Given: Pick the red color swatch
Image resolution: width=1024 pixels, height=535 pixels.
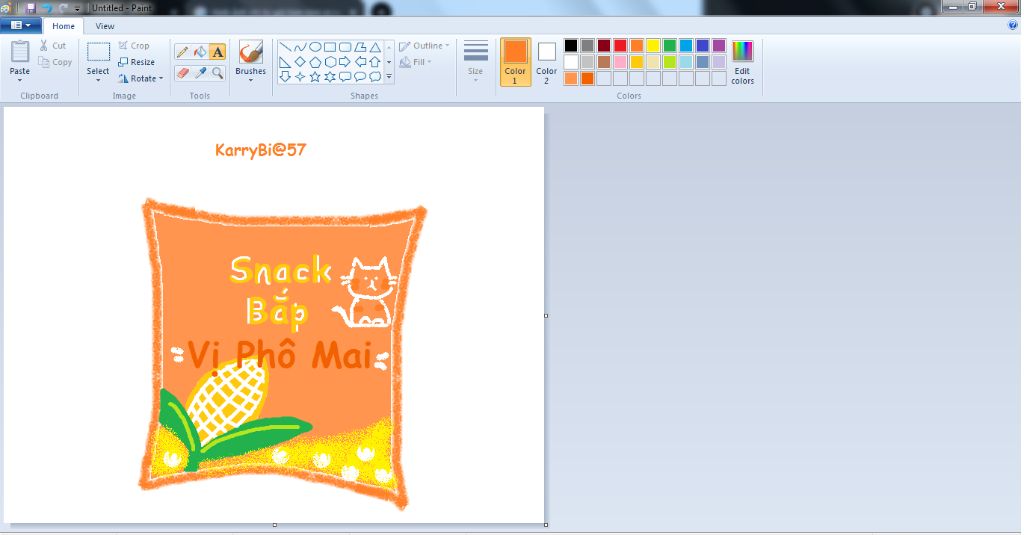Looking at the screenshot, I should coord(620,46).
